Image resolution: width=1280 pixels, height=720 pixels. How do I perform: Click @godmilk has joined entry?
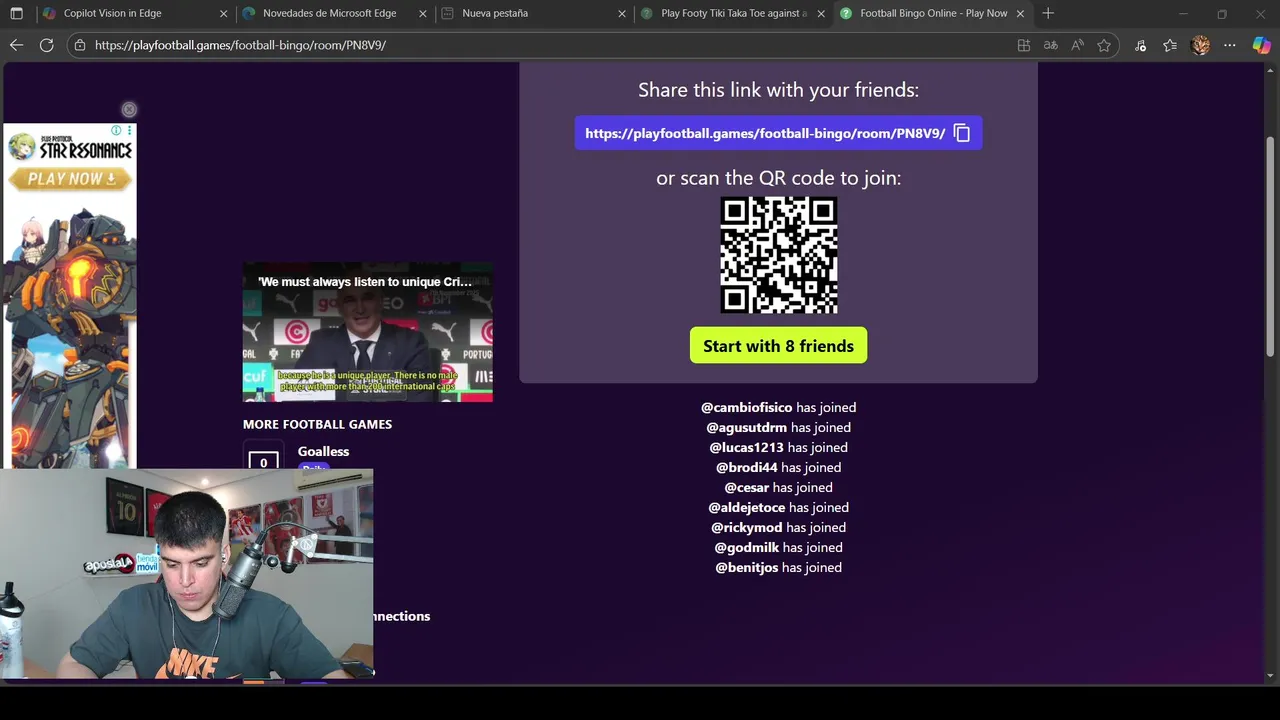(778, 547)
